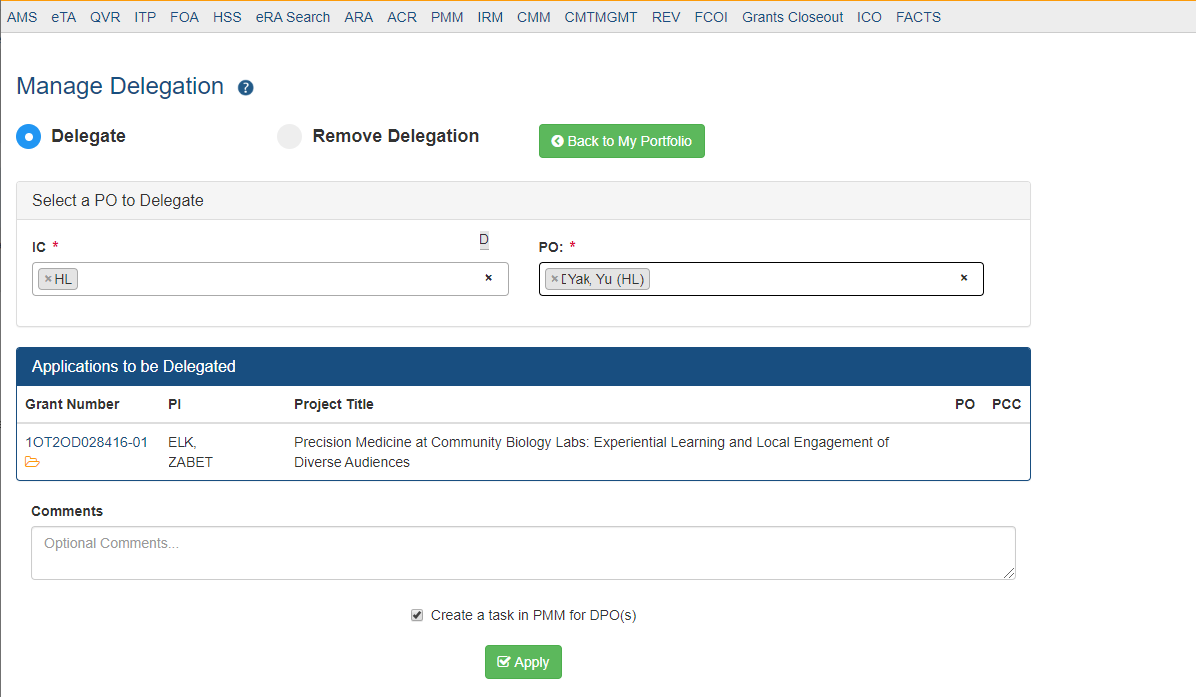Go to QVR in top navigation
Image resolution: width=1196 pixels, height=697 pixels.
(x=105, y=17)
